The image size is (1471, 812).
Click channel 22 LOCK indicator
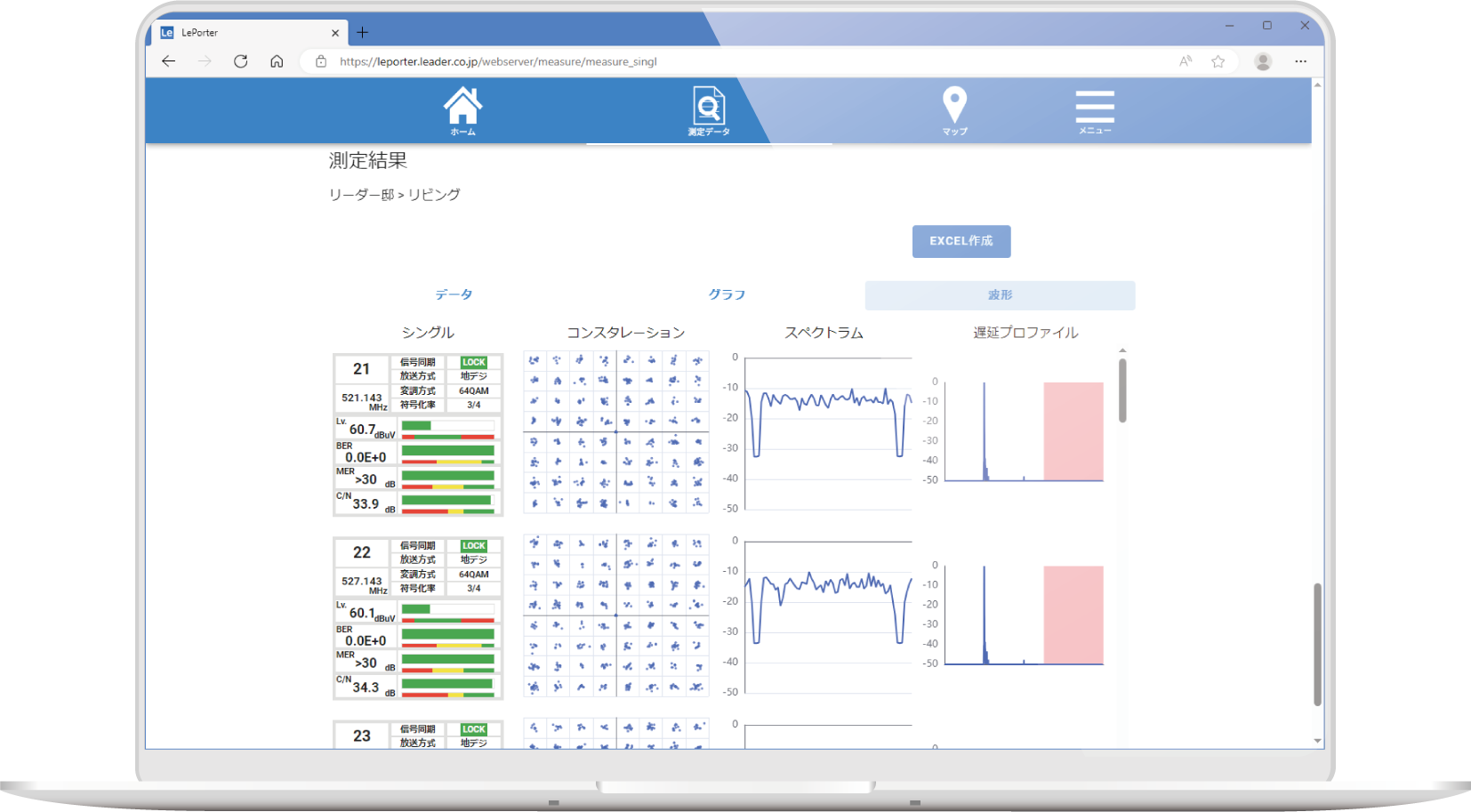(474, 545)
